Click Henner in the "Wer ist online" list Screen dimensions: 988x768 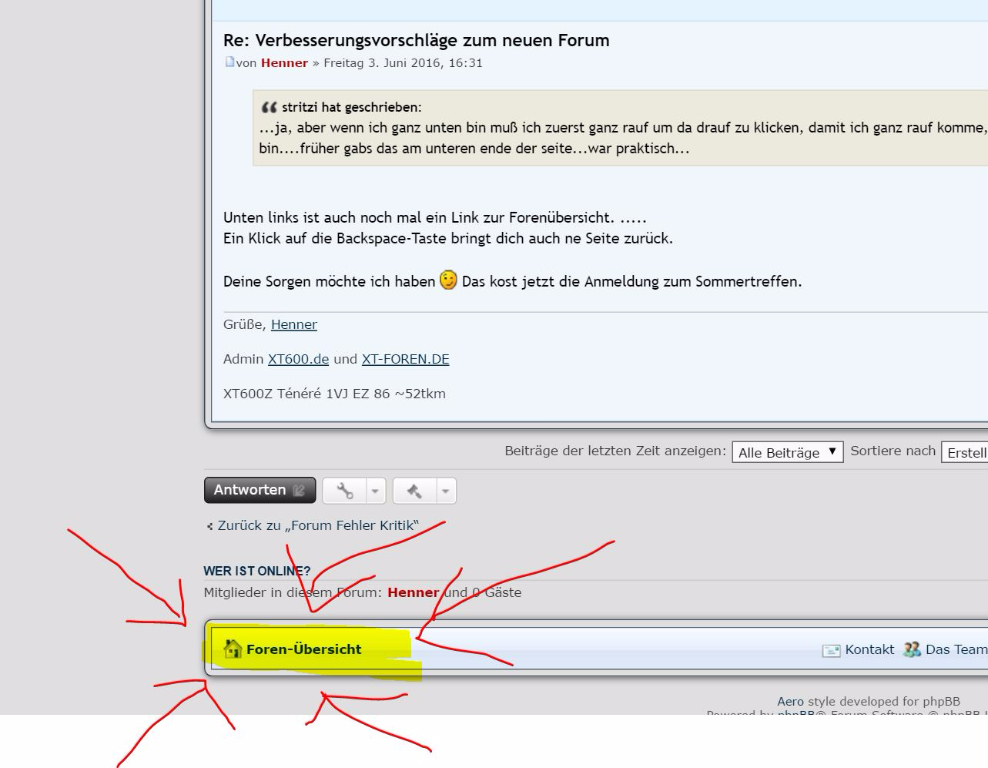[x=413, y=593]
